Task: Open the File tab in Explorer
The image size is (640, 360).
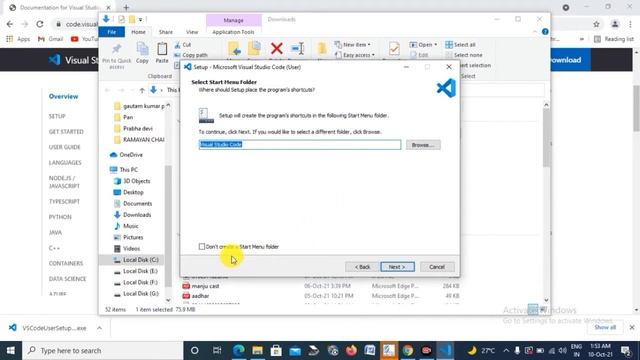Action: tap(111, 32)
